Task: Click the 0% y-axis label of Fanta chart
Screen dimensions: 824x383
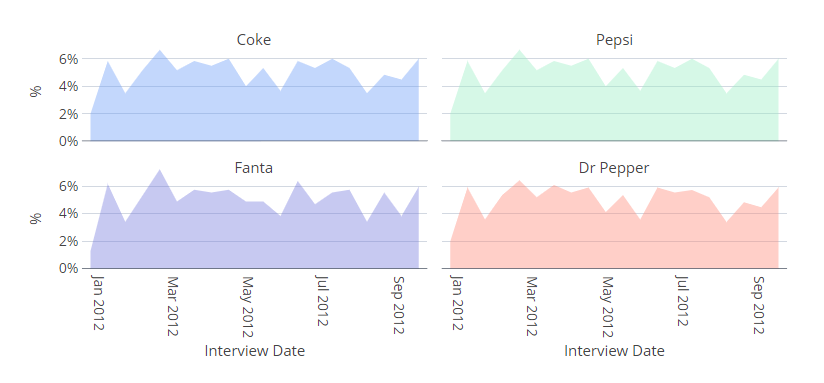Action: [68, 268]
